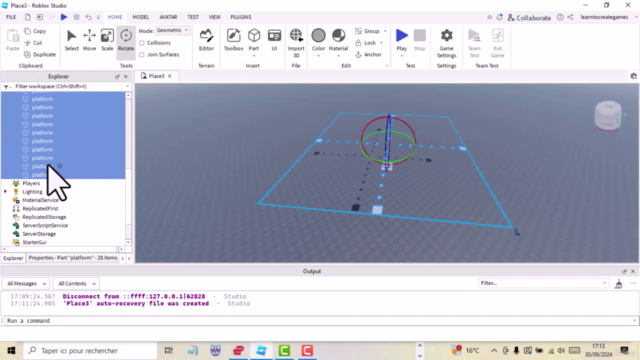Copy the selected objects
640x360 pixels.
coord(35,31)
